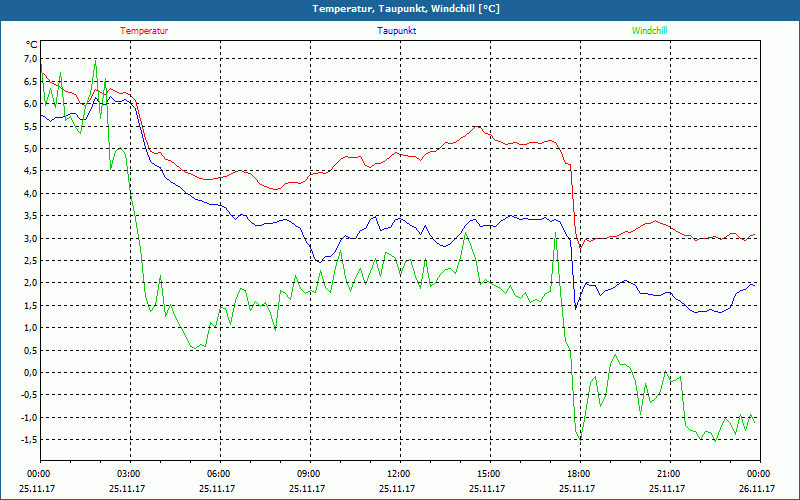The width and height of the screenshot is (800, 500).
Task: Click the 4,0 y-axis value
Action: [31, 194]
